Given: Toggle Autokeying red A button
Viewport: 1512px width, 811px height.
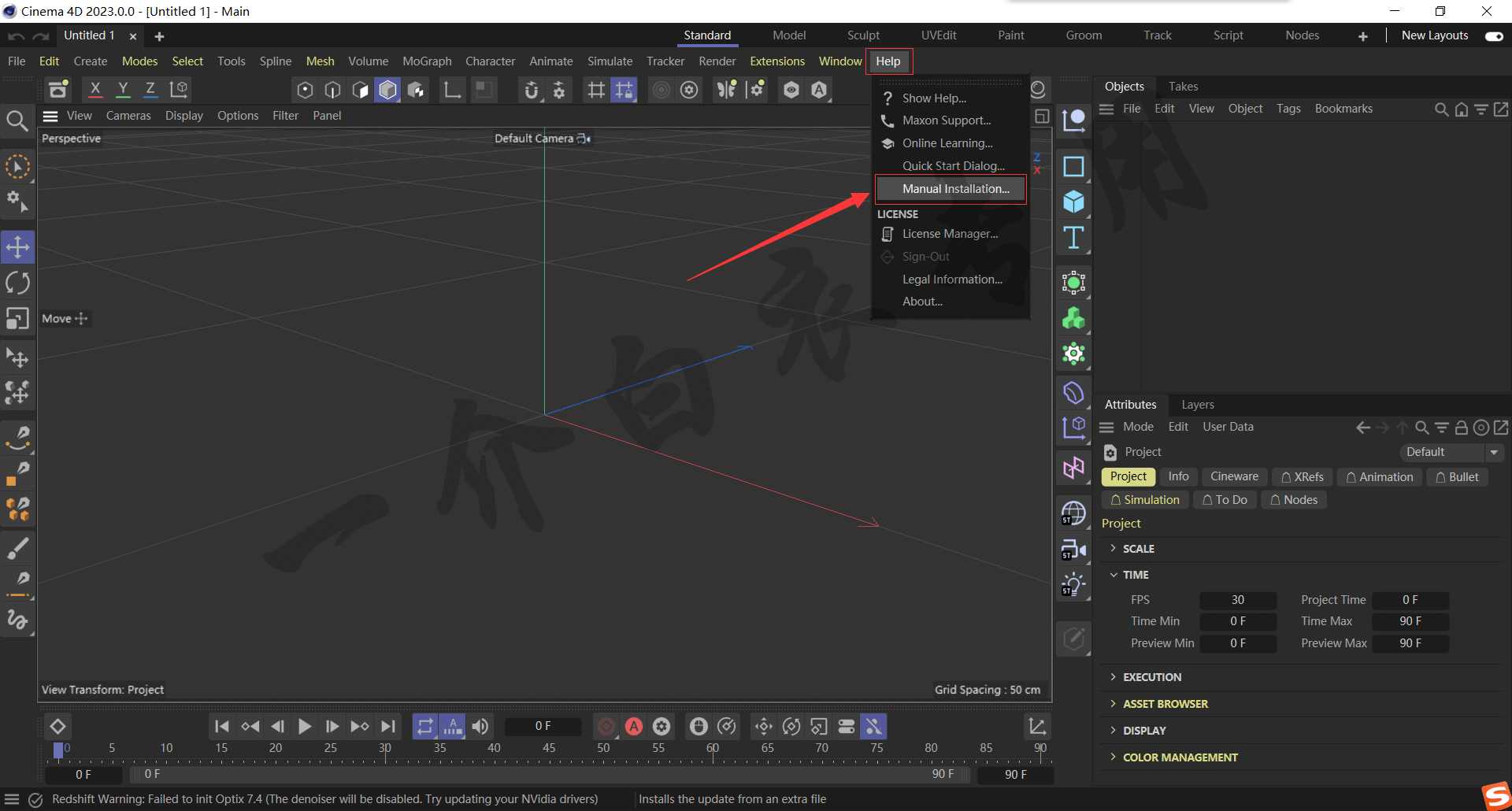Looking at the screenshot, I should tap(634, 726).
